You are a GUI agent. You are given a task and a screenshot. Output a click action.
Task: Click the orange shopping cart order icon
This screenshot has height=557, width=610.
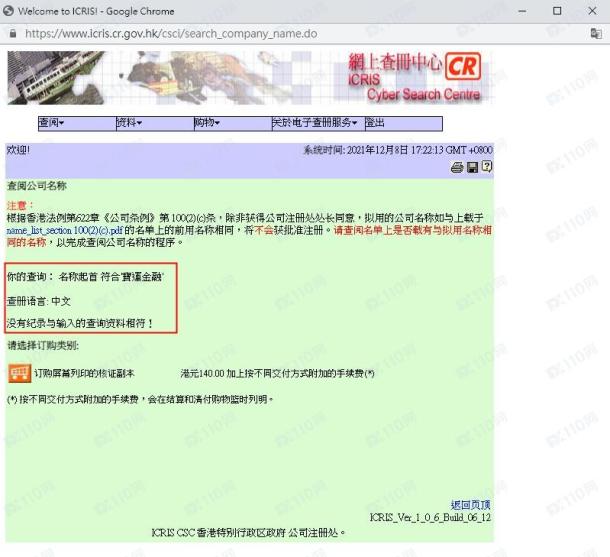pyautogui.click(x=19, y=373)
